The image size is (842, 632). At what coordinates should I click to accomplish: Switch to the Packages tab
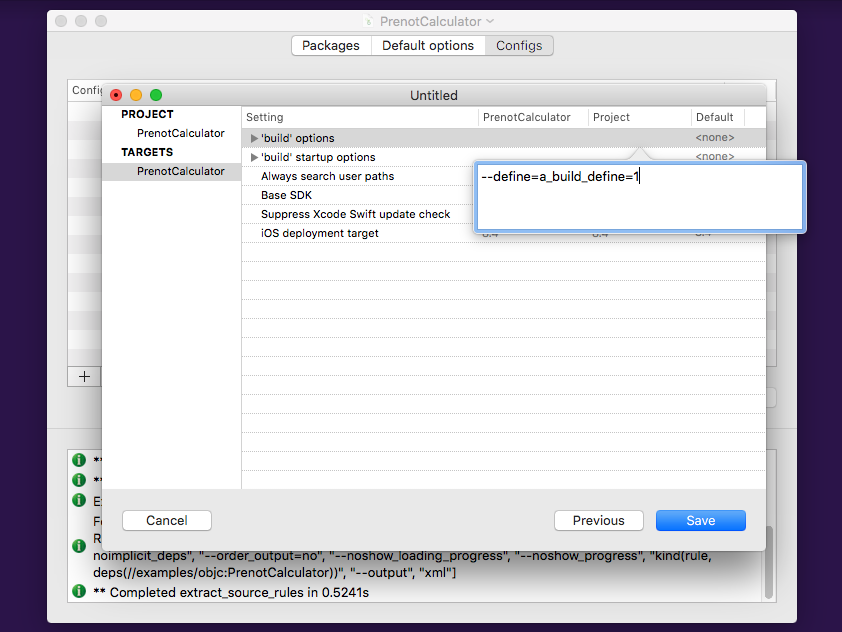tap(331, 46)
